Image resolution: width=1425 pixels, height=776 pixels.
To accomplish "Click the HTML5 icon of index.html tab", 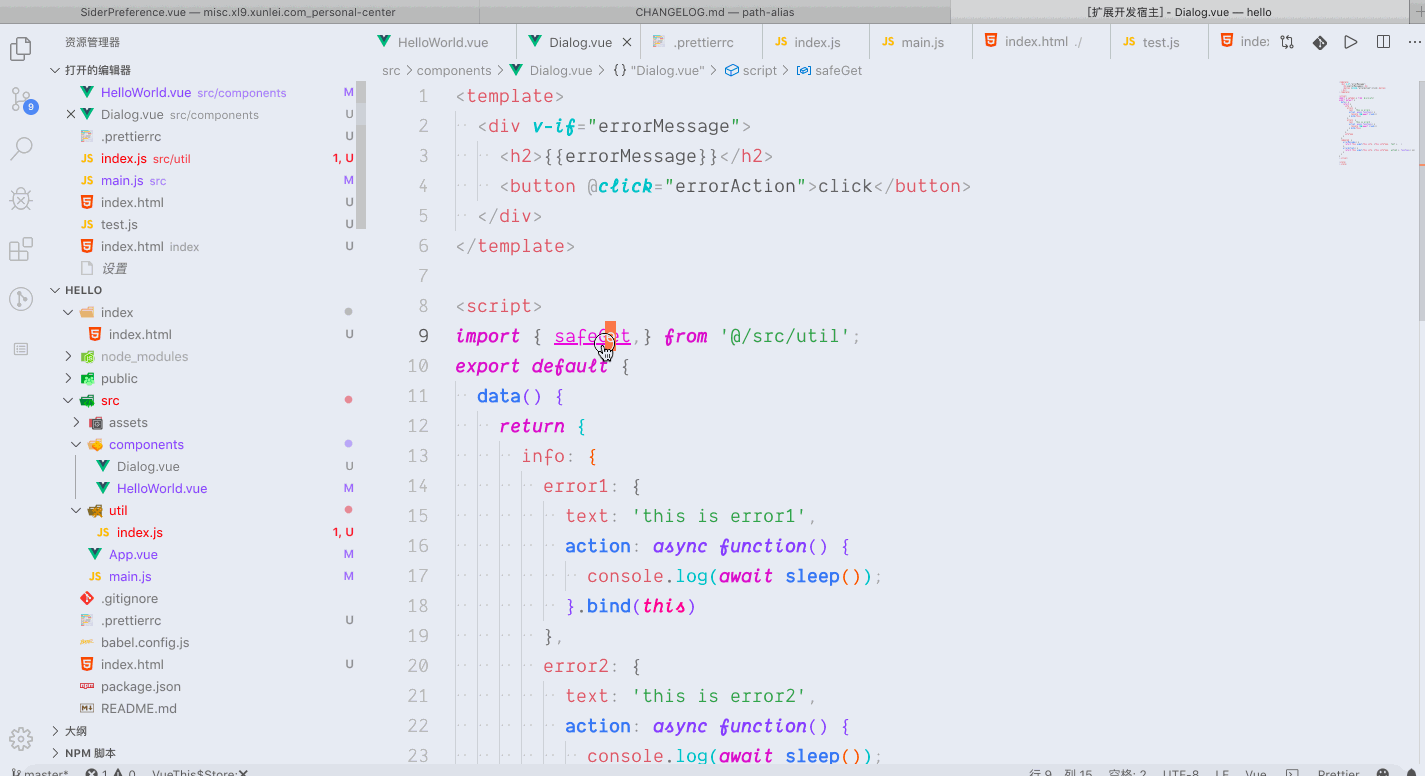I will (x=991, y=41).
